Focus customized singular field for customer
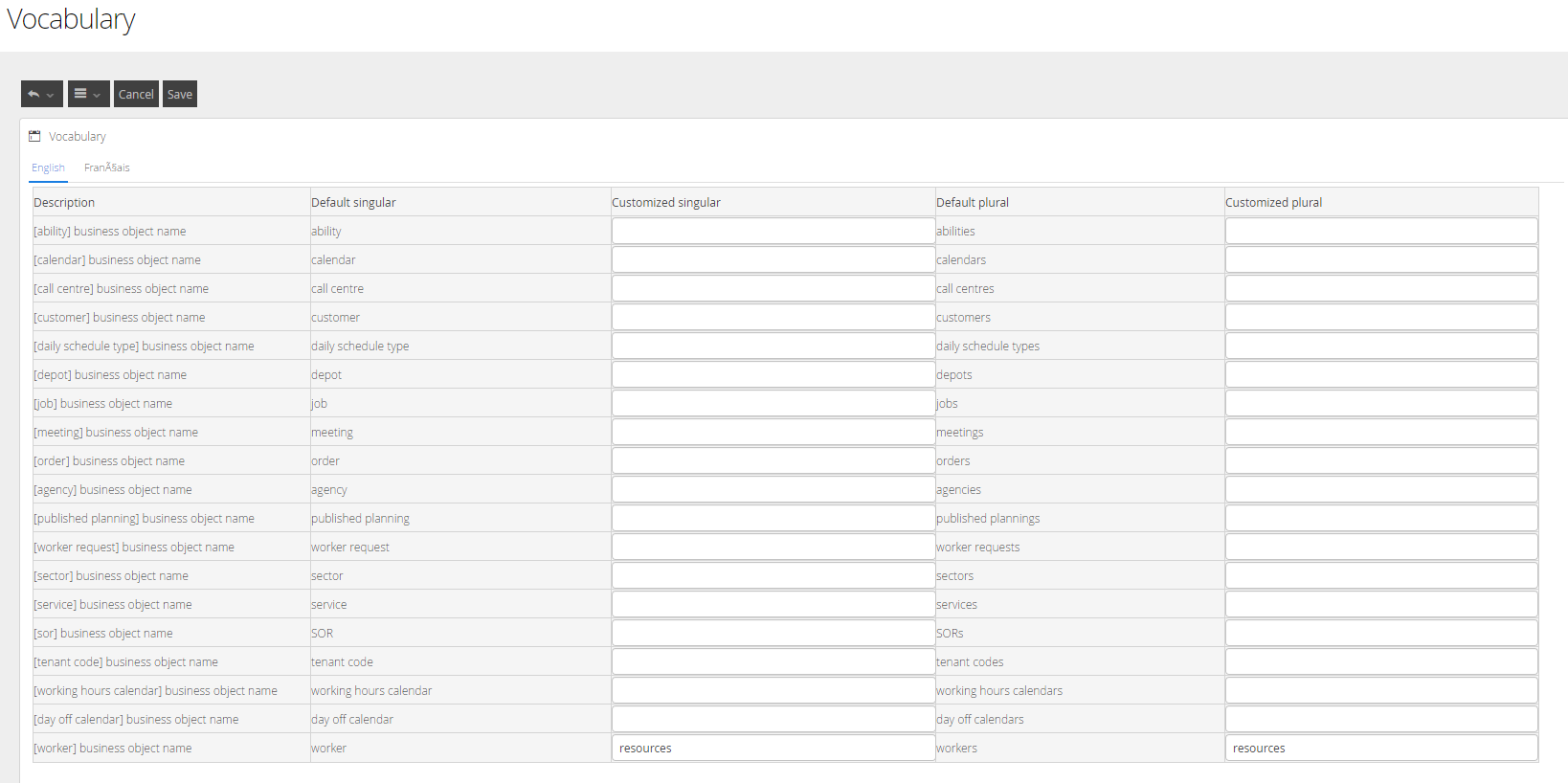Viewport: 1568px width, 783px height. click(x=773, y=317)
